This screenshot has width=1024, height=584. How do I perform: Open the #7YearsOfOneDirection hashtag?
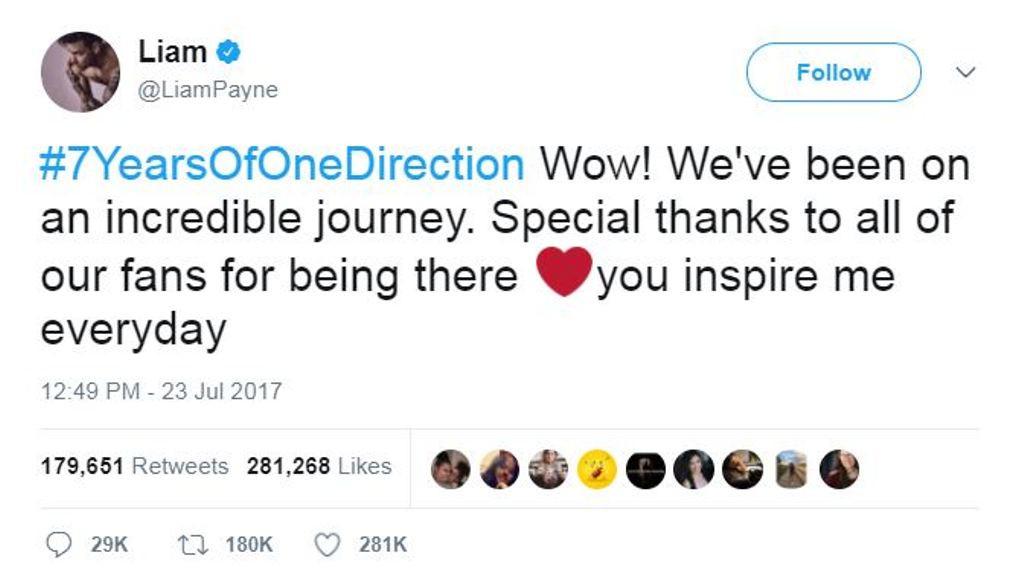click(282, 164)
